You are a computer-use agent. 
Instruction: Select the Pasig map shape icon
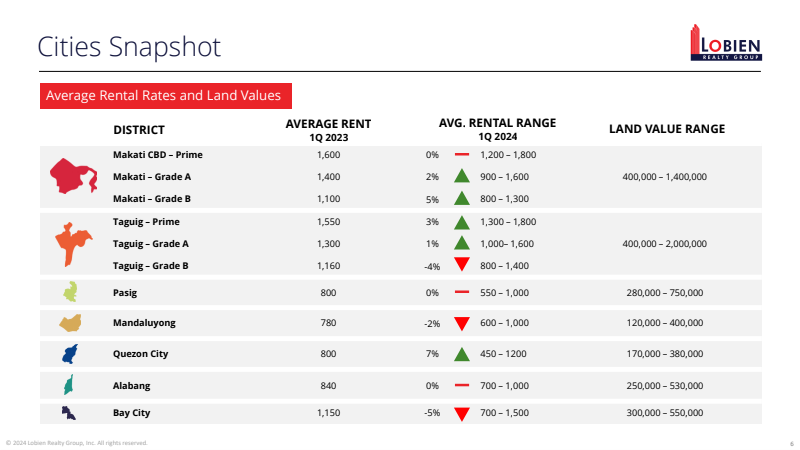tap(71, 292)
